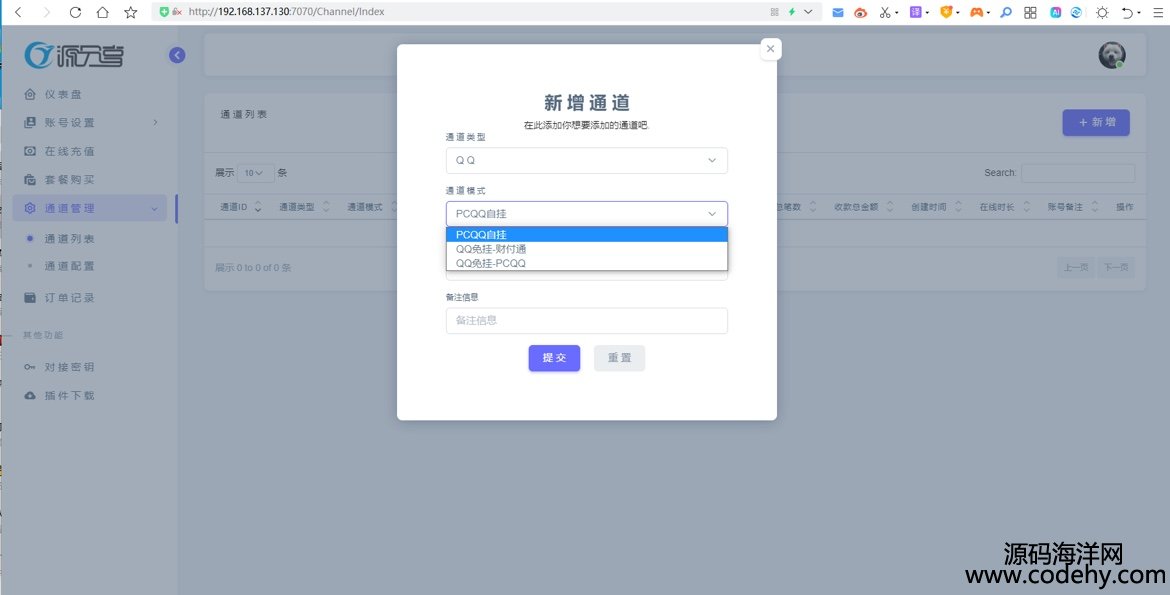Open 在线充值 from the sidebar
1170x595 pixels.
point(69,151)
